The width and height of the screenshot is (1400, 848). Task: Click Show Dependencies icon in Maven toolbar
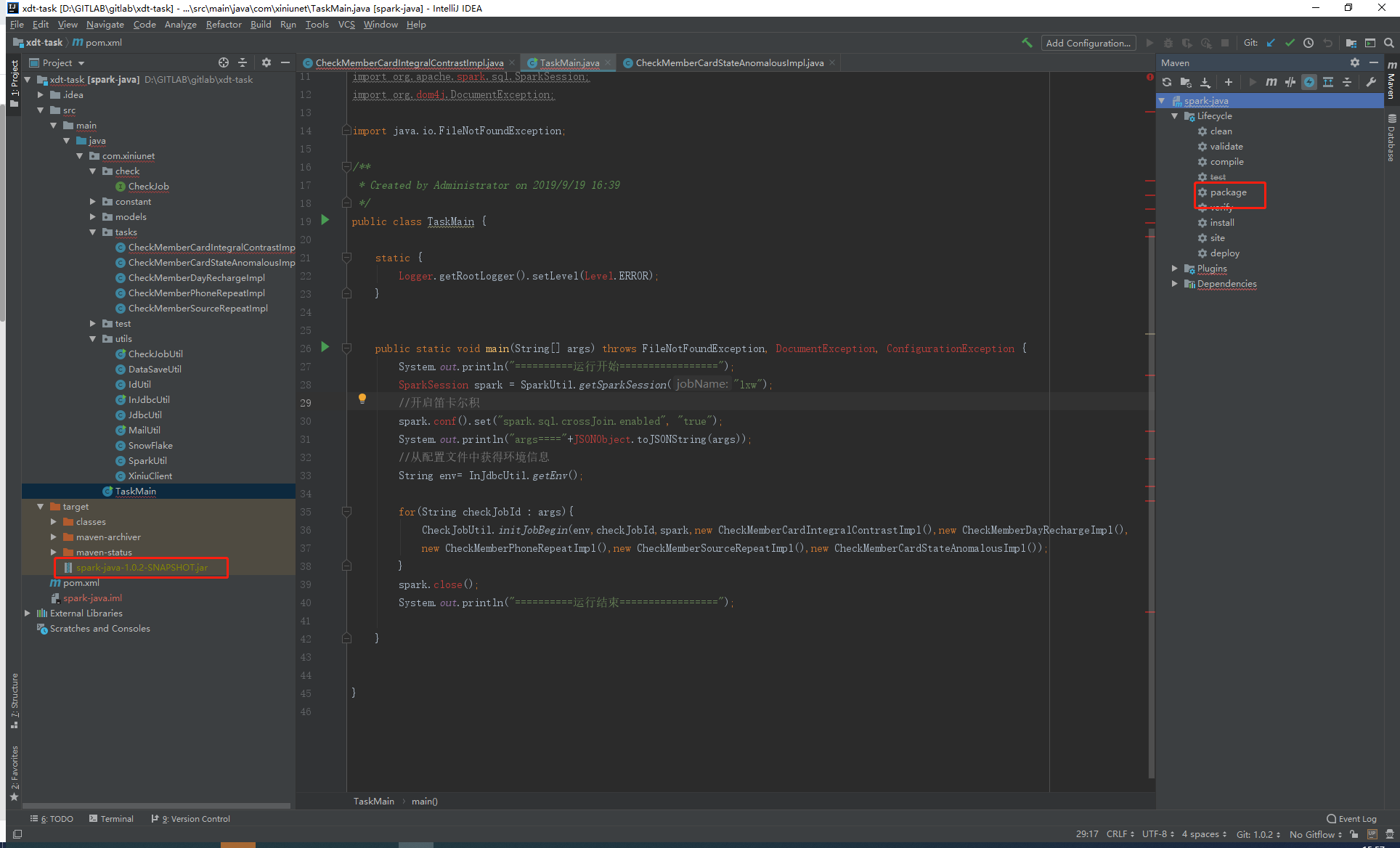[1328, 82]
